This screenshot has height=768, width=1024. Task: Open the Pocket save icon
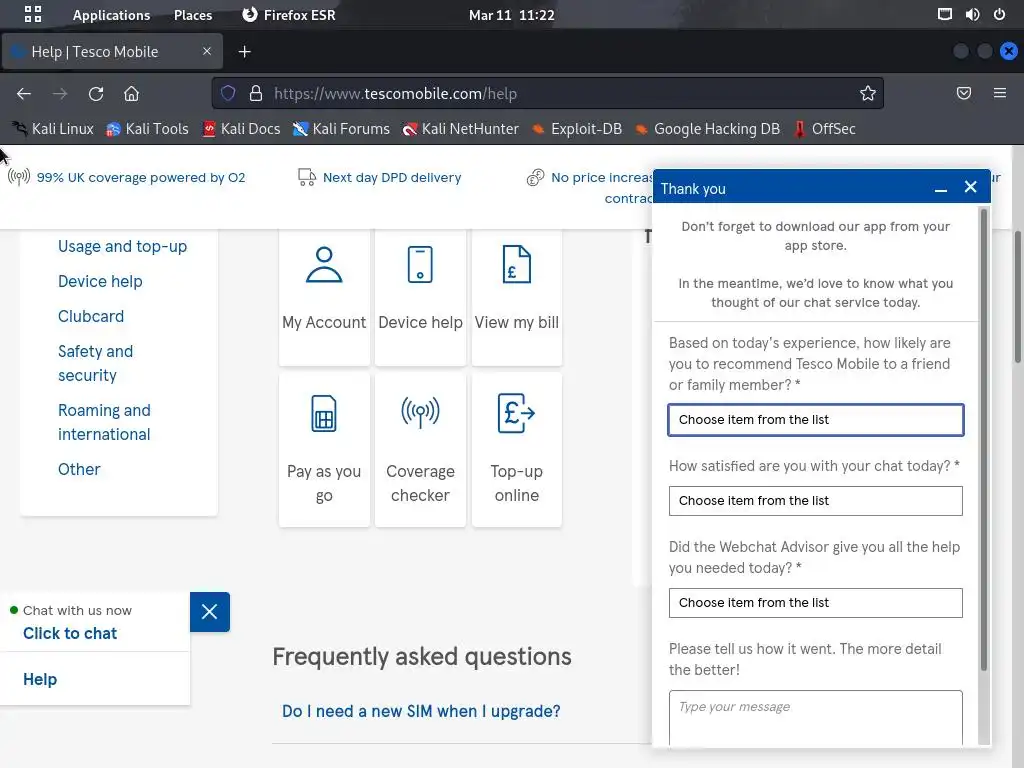pos(963,93)
